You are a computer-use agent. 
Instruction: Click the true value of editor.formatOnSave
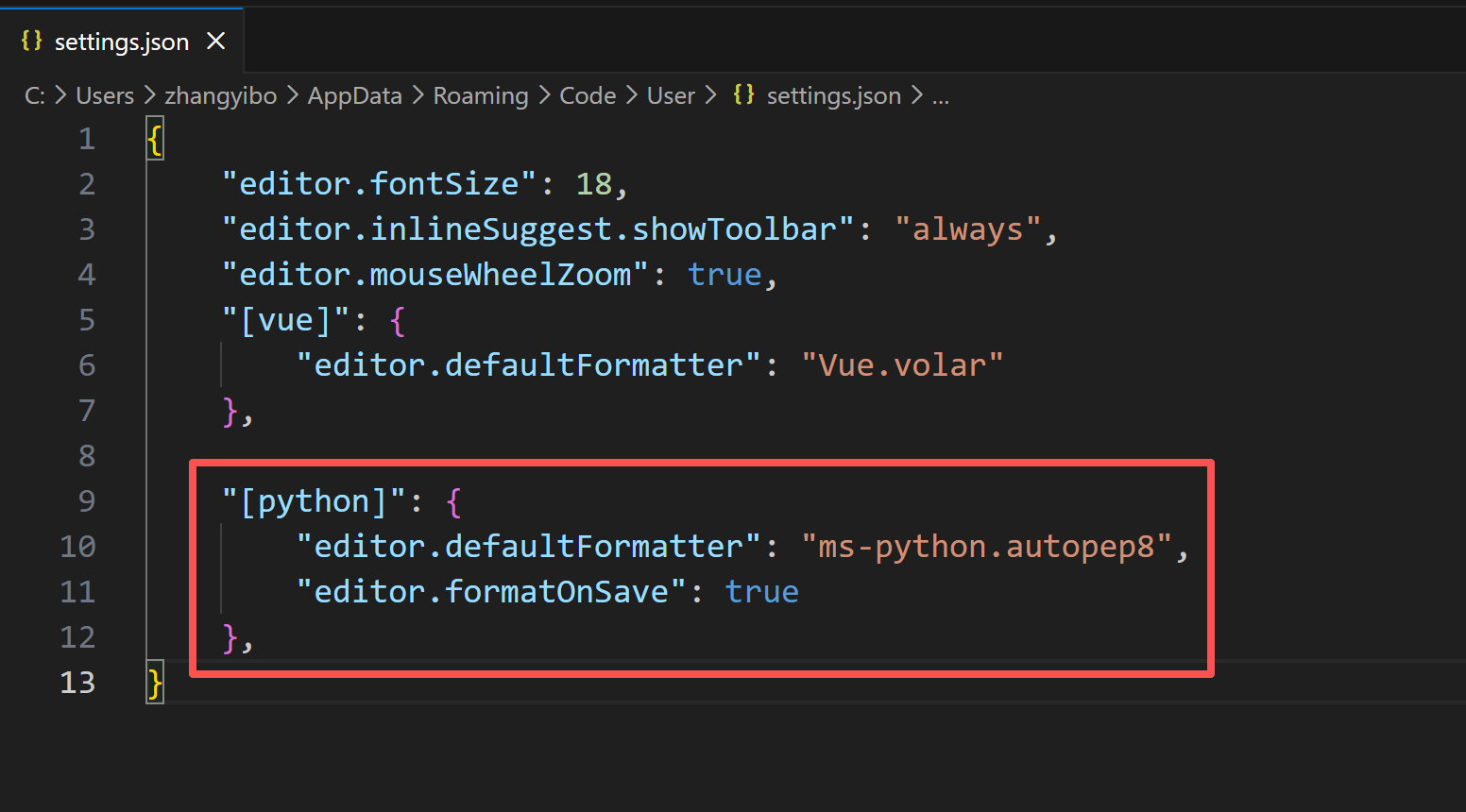pos(761,592)
